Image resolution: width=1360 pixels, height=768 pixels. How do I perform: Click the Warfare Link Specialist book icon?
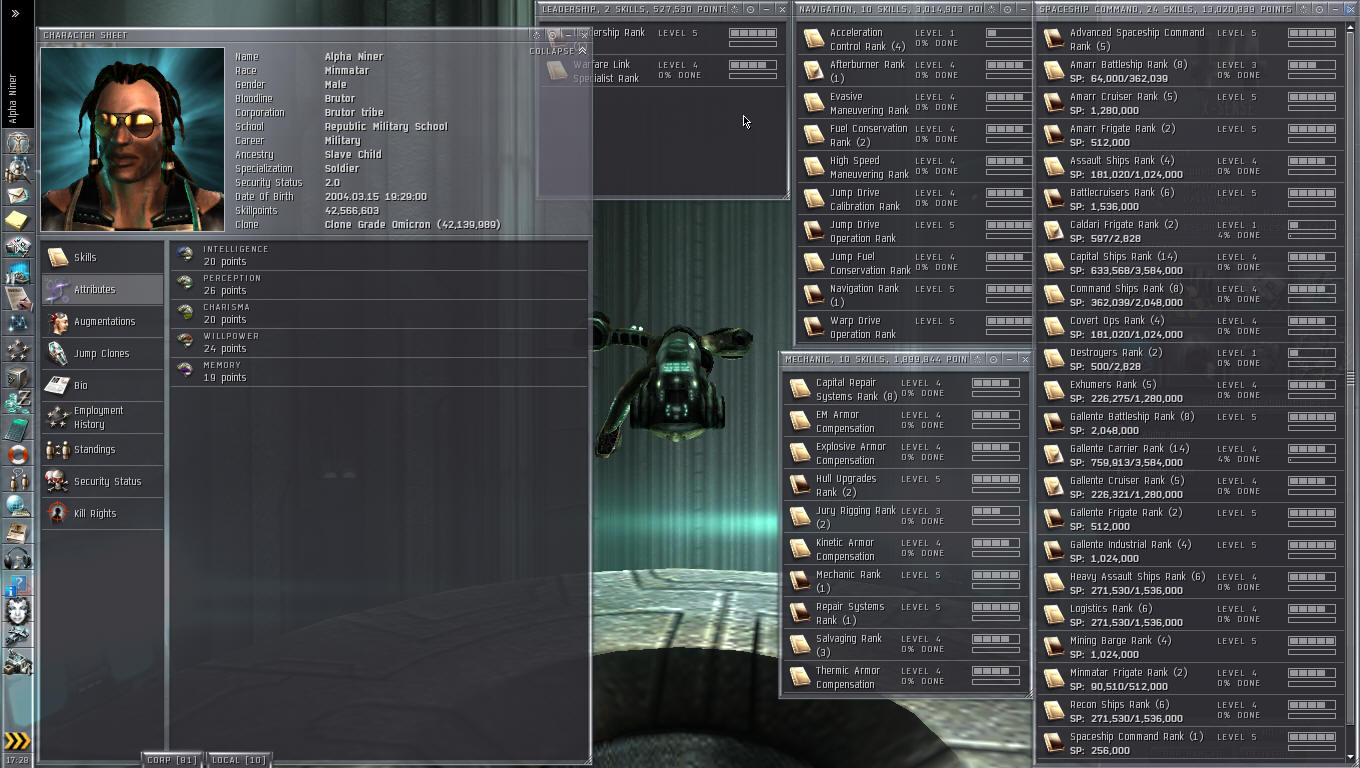(558, 71)
